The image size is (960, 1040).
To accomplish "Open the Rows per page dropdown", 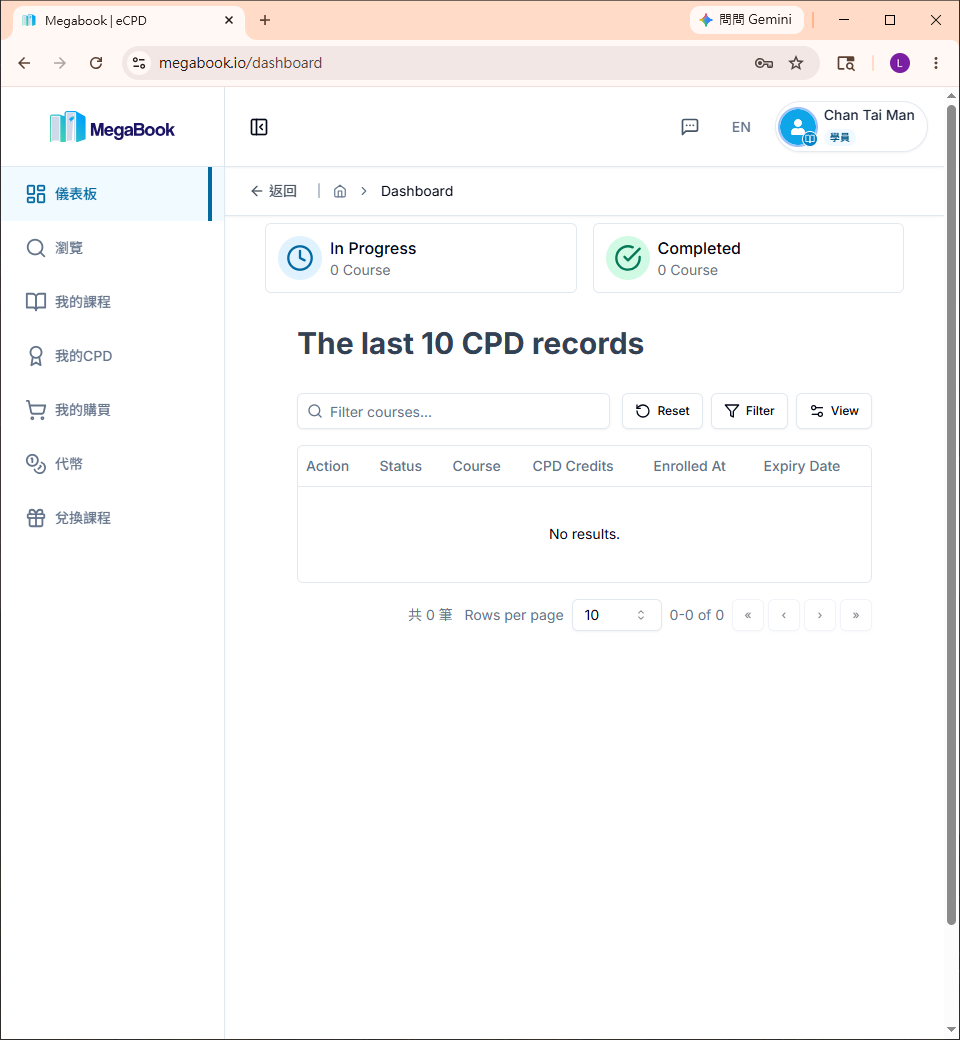I will (x=616, y=615).
